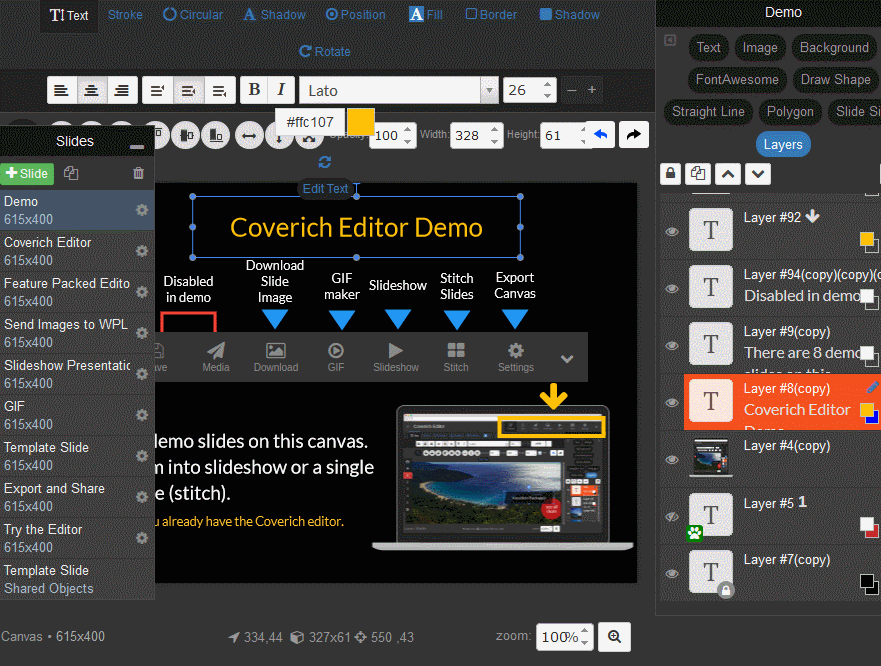Viewport: 881px width, 666px height.
Task: Adjust width value stepper
Action: 494,135
